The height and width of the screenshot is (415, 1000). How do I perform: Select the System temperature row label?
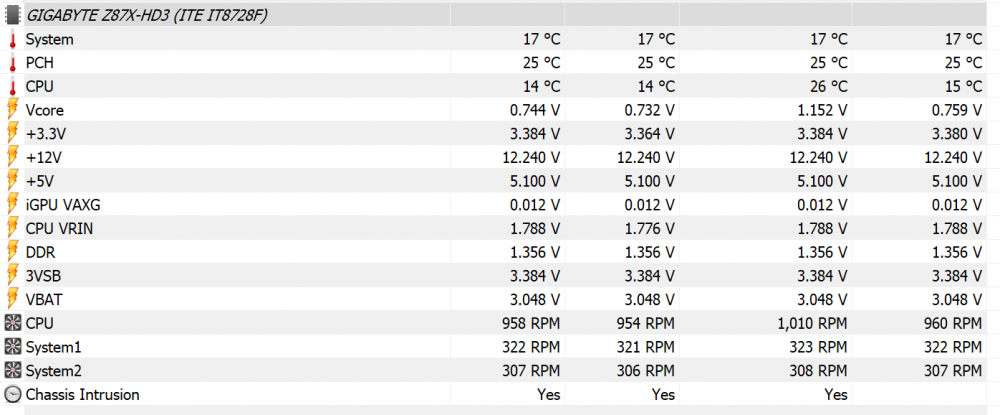(49, 40)
